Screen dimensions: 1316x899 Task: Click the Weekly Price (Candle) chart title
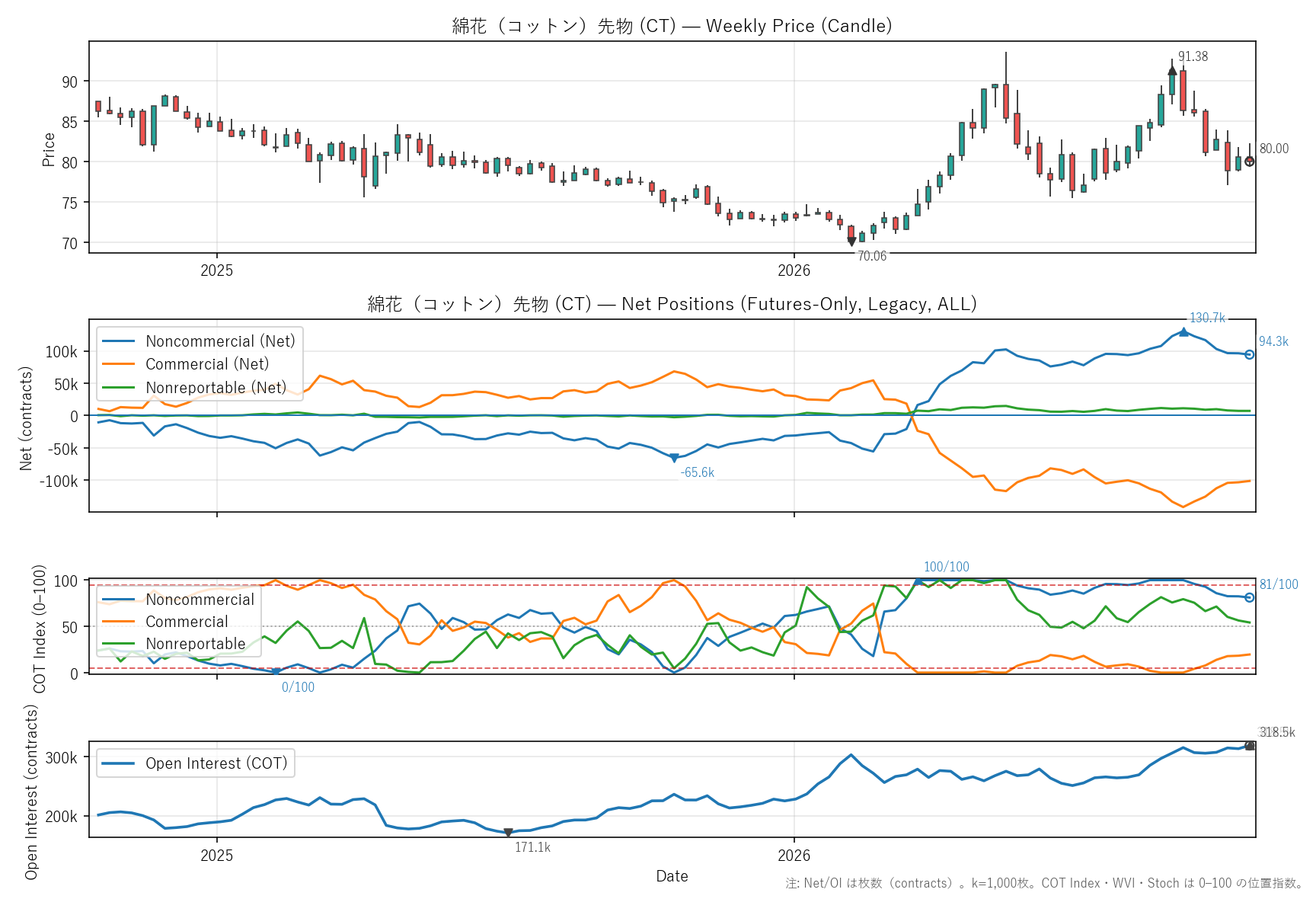(672, 26)
